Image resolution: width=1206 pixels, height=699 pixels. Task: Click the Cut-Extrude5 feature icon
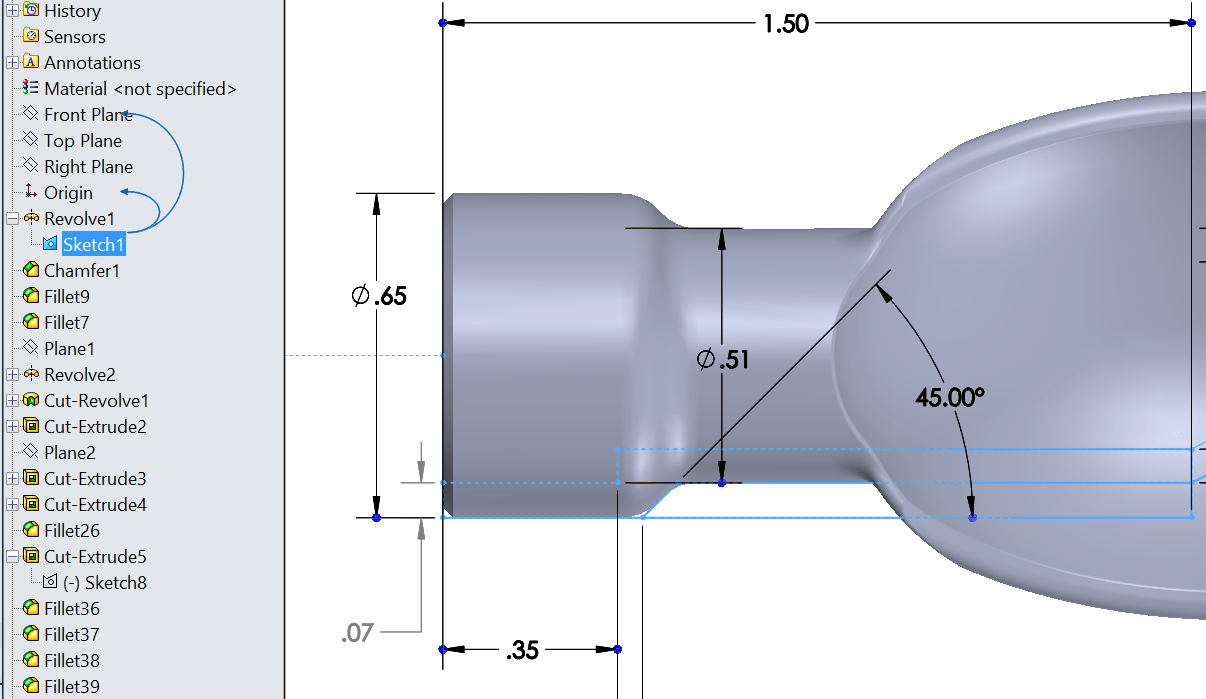point(30,556)
